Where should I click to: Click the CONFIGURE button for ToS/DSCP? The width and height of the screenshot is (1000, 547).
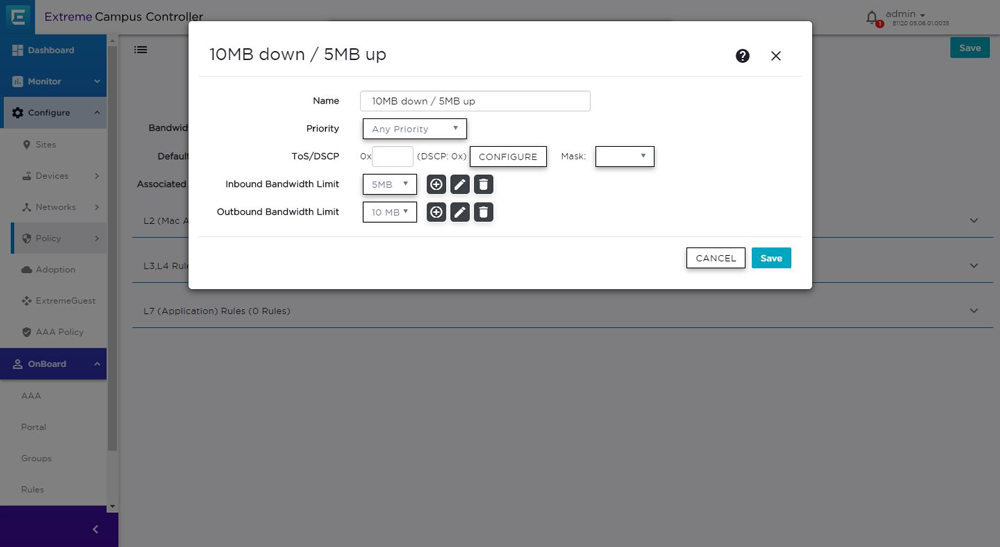(508, 157)
